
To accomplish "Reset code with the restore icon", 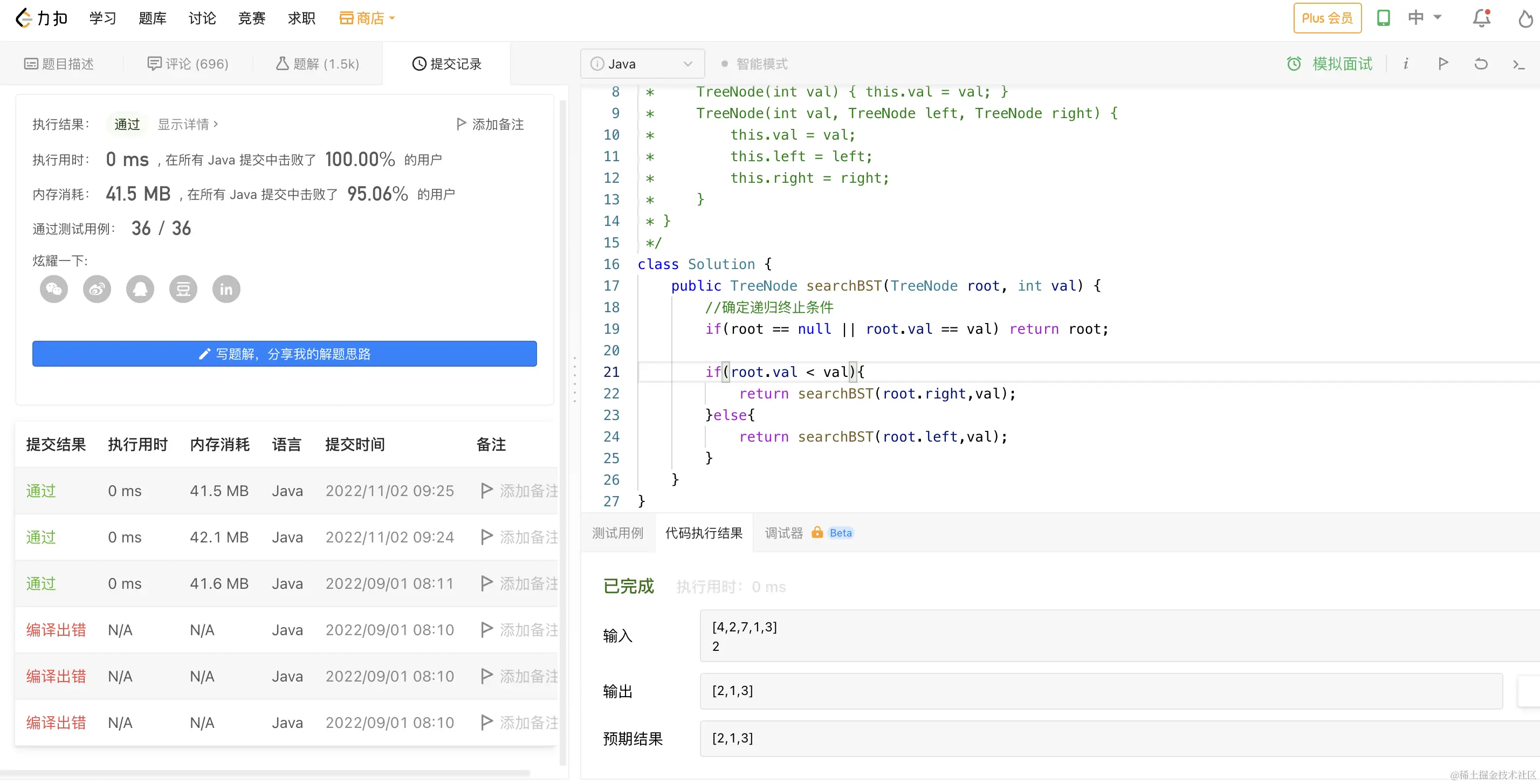I will point(1481,64).
